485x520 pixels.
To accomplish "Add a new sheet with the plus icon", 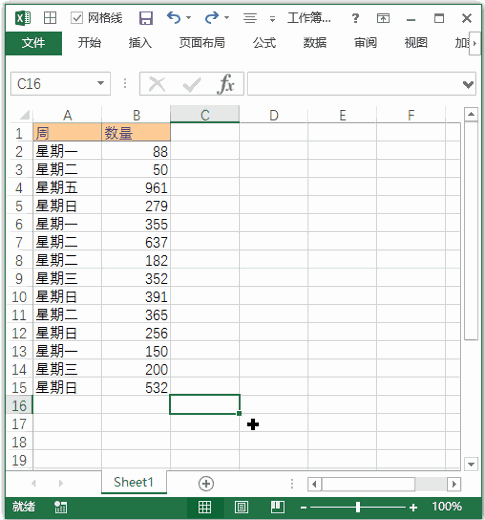I will tap(206, 484).
